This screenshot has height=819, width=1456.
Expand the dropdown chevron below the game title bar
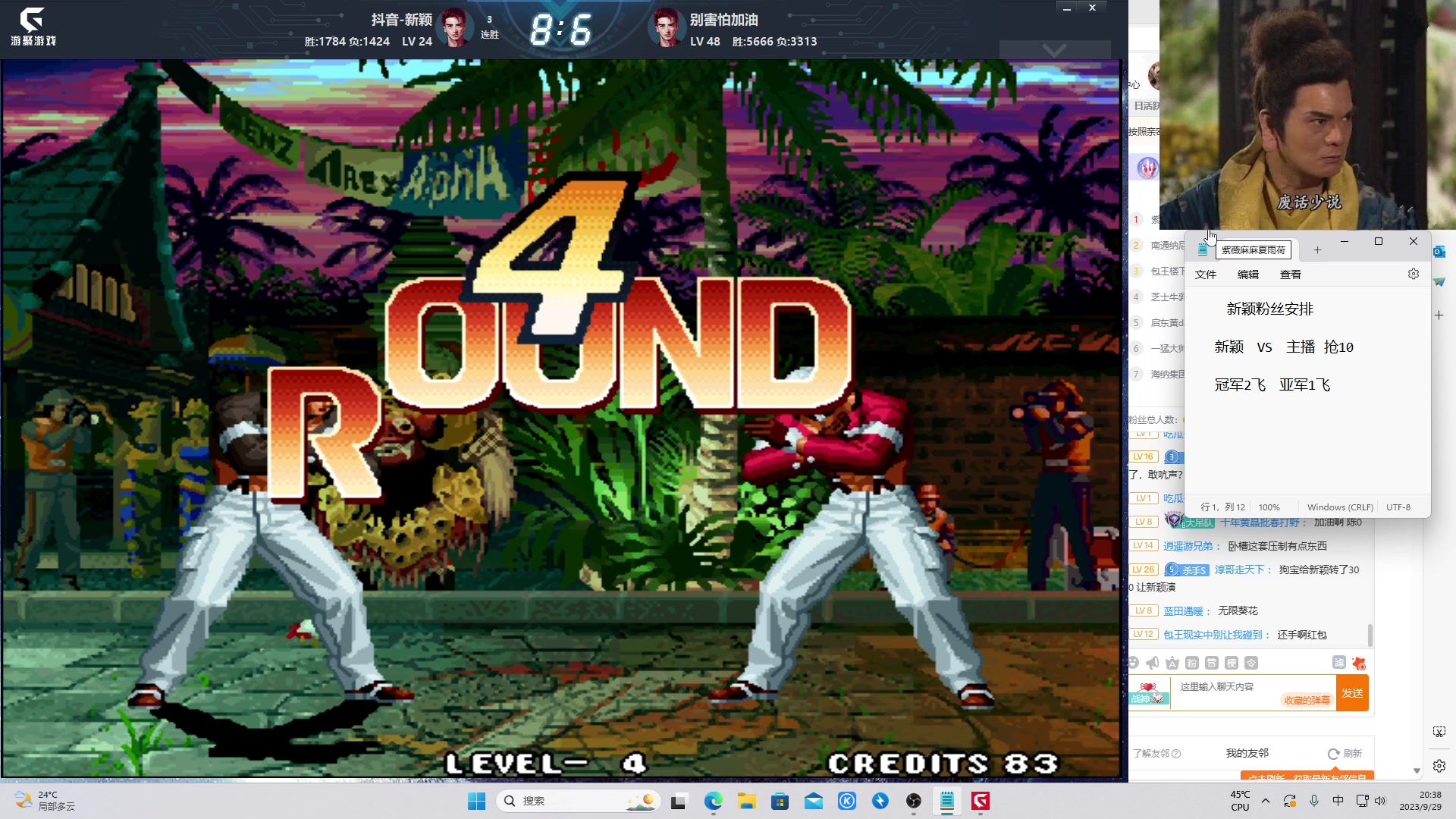click(1054, 50)
